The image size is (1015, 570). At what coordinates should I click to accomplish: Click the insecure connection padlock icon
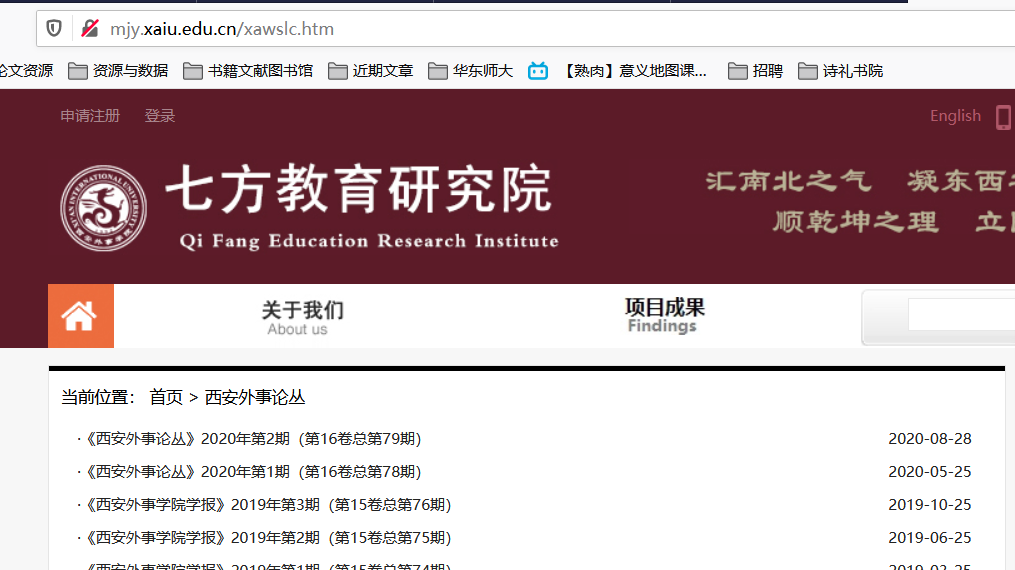coord(89,28)
